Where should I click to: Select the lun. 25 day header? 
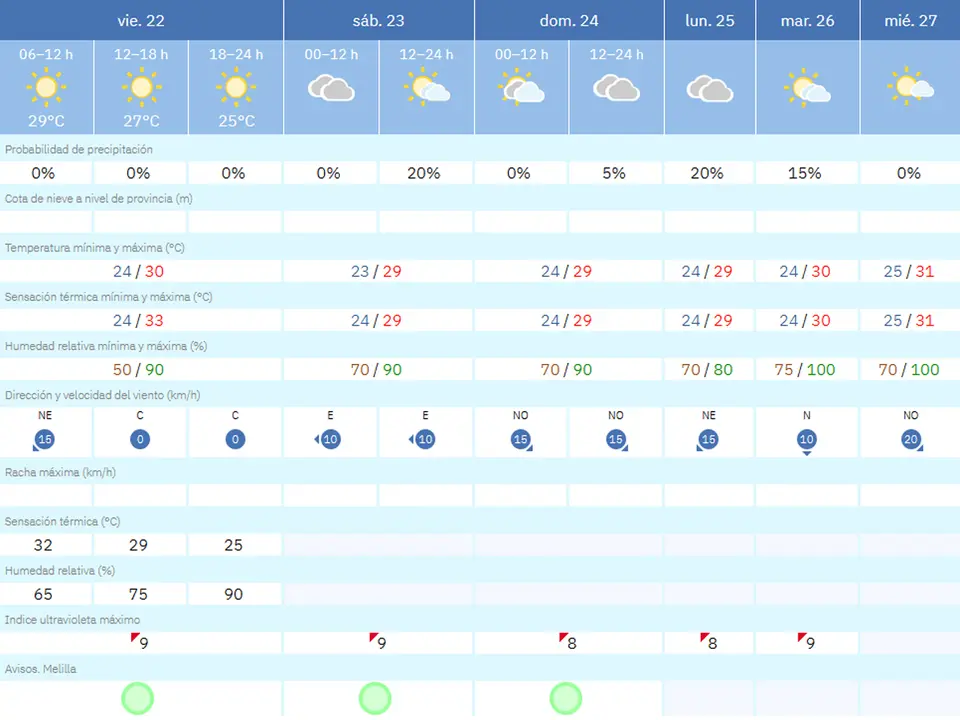710,20
